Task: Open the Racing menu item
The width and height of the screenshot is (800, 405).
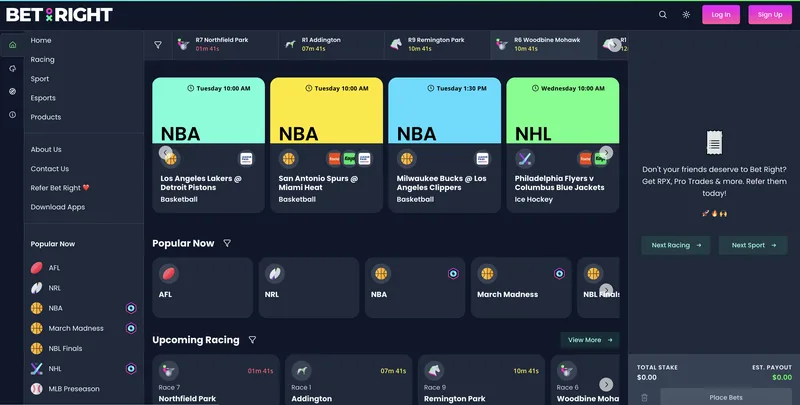Action: point(42,60)
